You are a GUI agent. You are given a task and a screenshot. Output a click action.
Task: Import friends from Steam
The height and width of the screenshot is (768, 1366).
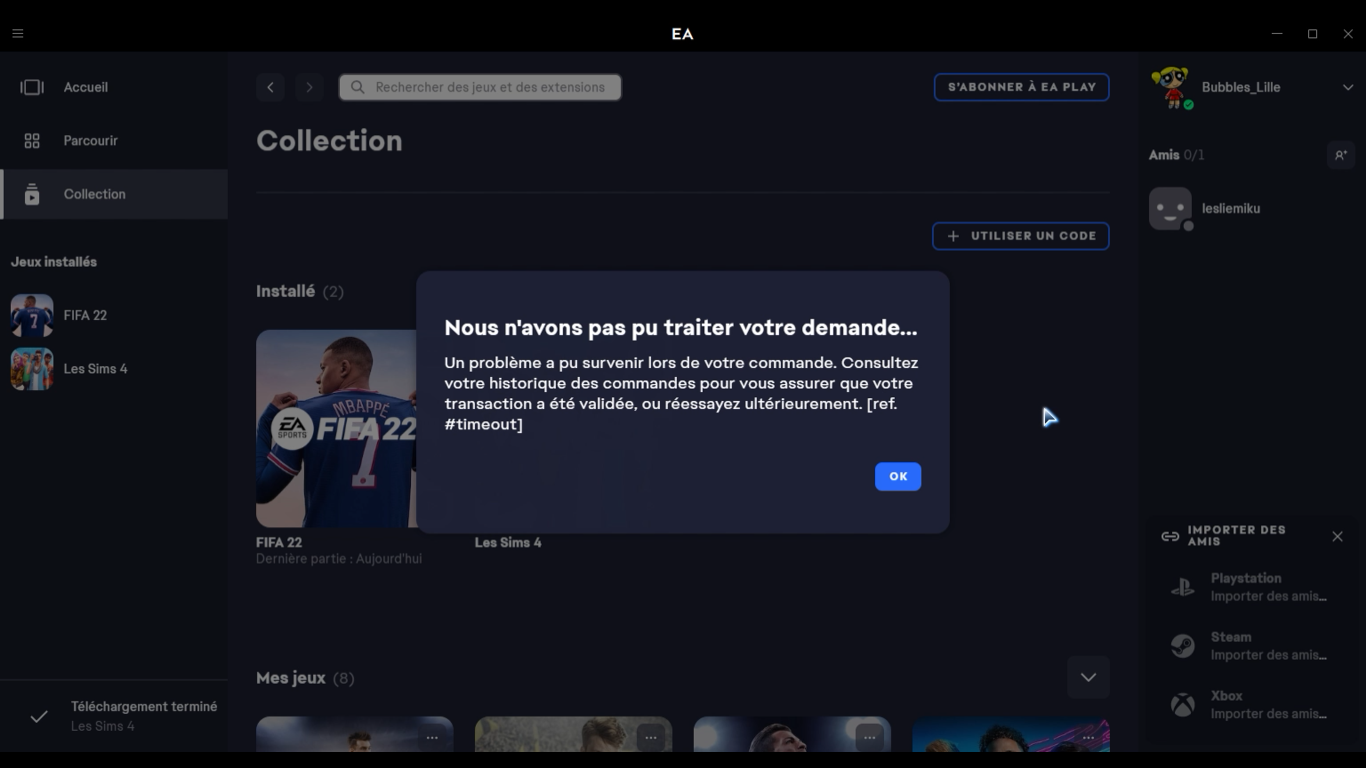pos(1251,646)
